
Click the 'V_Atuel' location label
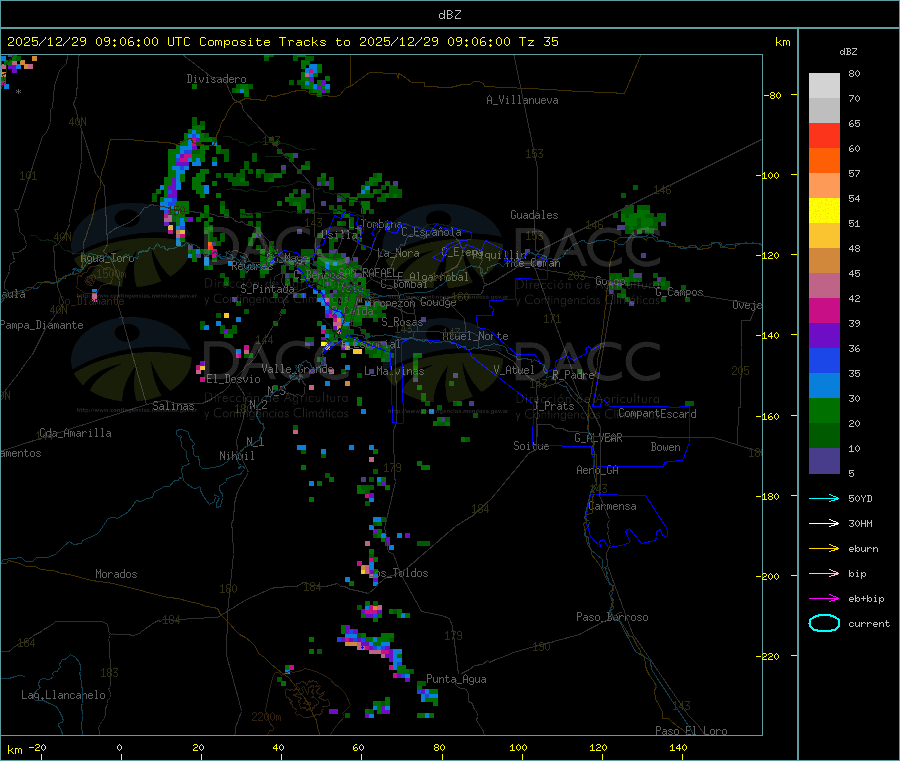click(x=514, y=370)
